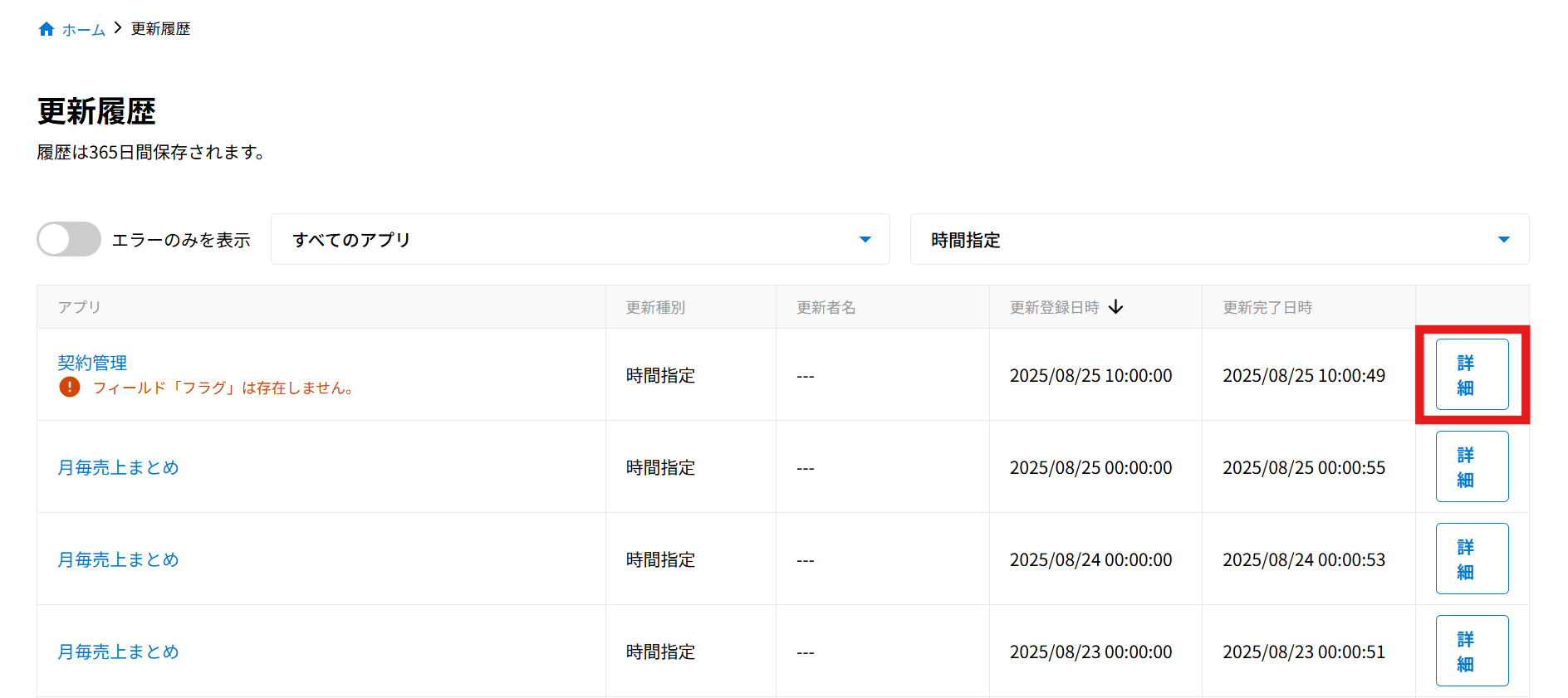Open the 契約管理 app link
Image resolution: width=1568 pixels, height=698 pixels.
tap(92, 363)
